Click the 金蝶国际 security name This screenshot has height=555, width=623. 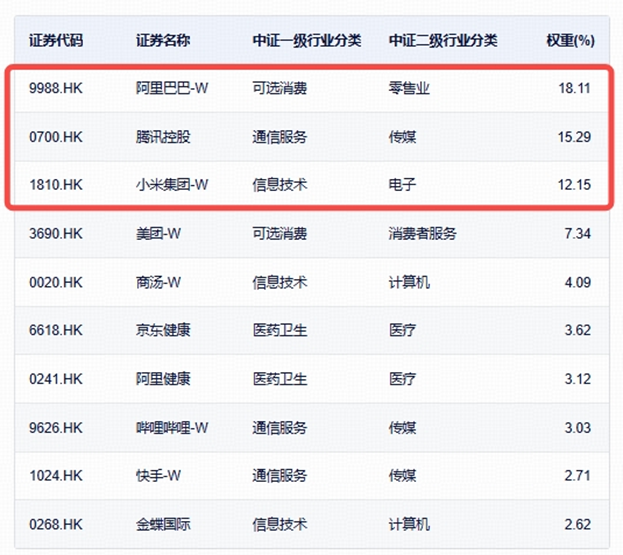(x=163, y=524)
